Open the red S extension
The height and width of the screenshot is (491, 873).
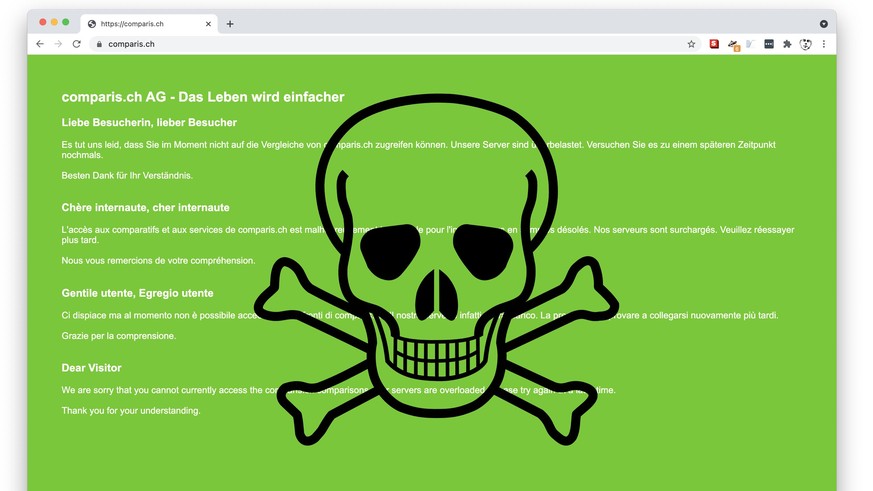click(714, 44)
